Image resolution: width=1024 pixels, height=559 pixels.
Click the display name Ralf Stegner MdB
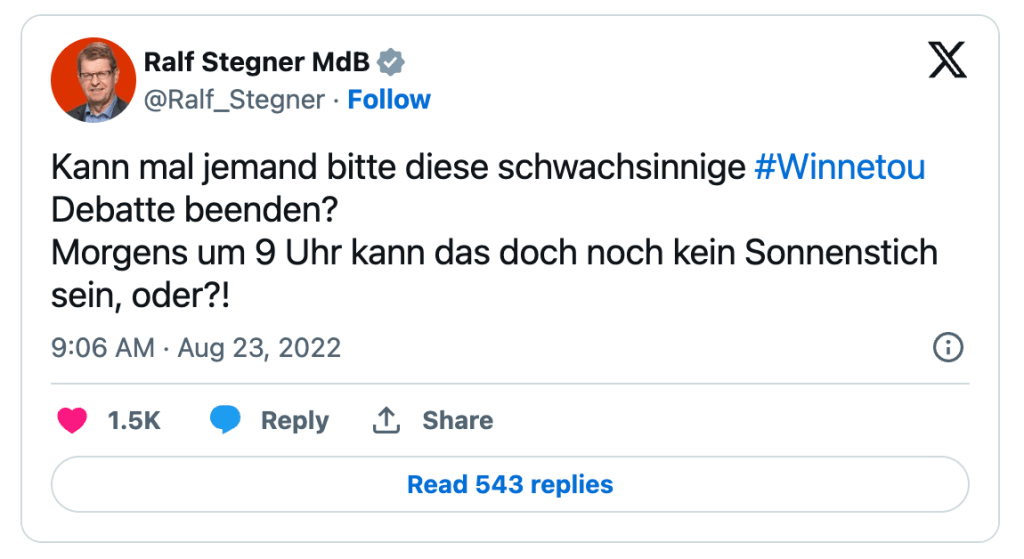[256, 62]
